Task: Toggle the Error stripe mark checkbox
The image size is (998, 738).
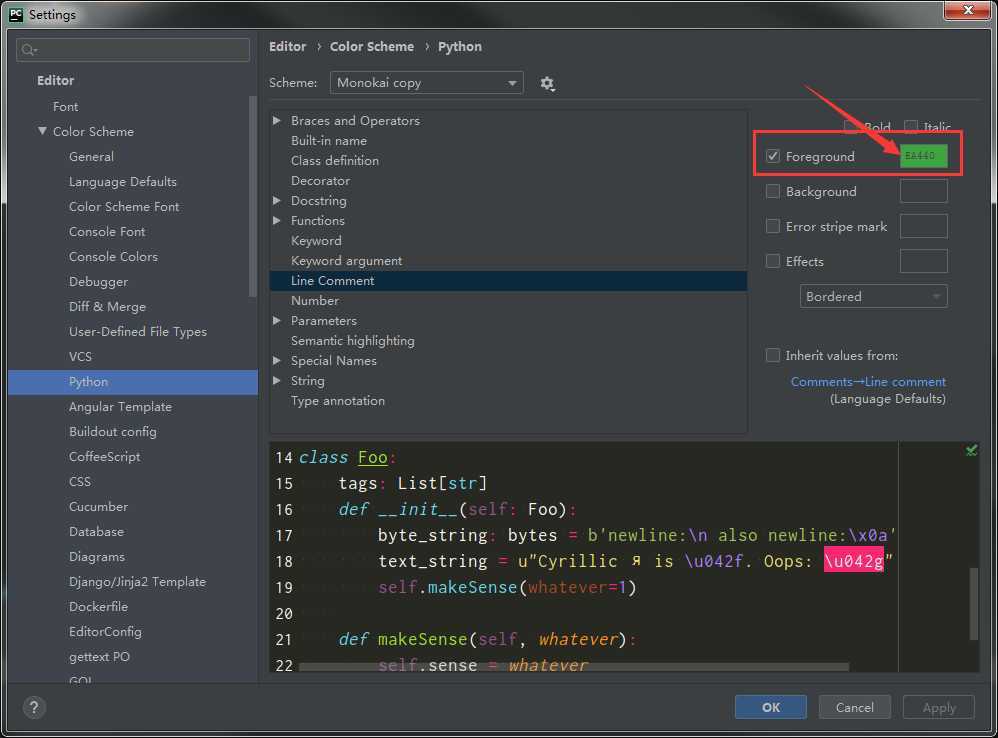Action: [773, 226]
